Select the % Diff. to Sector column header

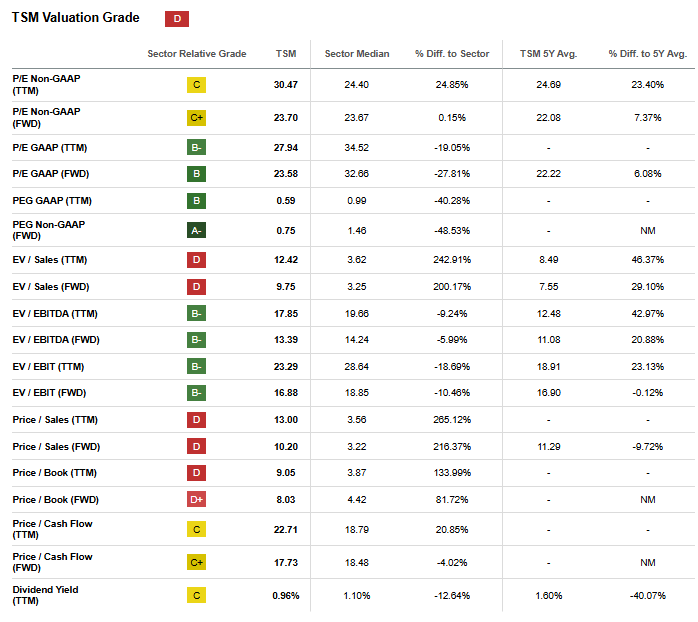(x=452, y=53)
